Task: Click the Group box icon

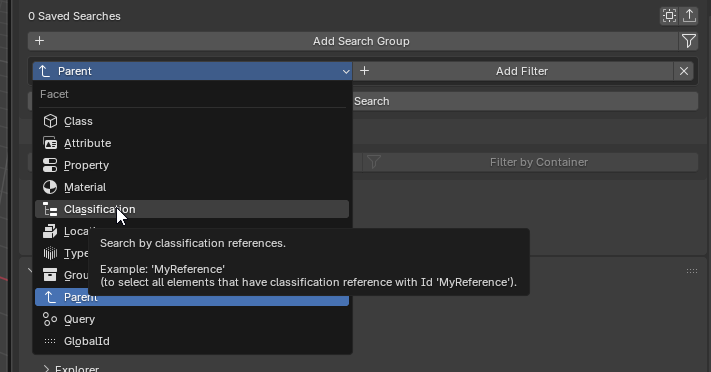Action: (50, 275)
